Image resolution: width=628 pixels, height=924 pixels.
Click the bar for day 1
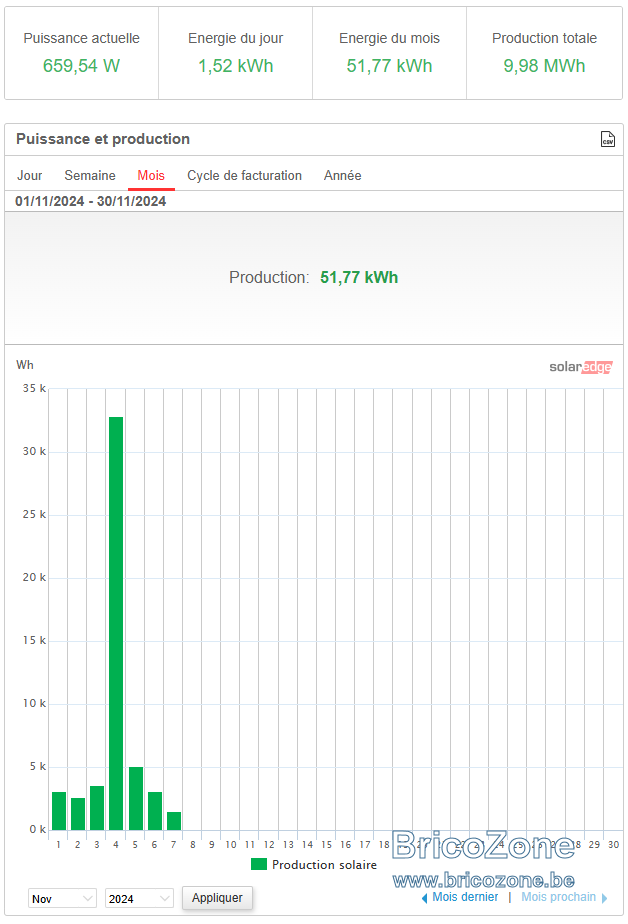point(59,811)
